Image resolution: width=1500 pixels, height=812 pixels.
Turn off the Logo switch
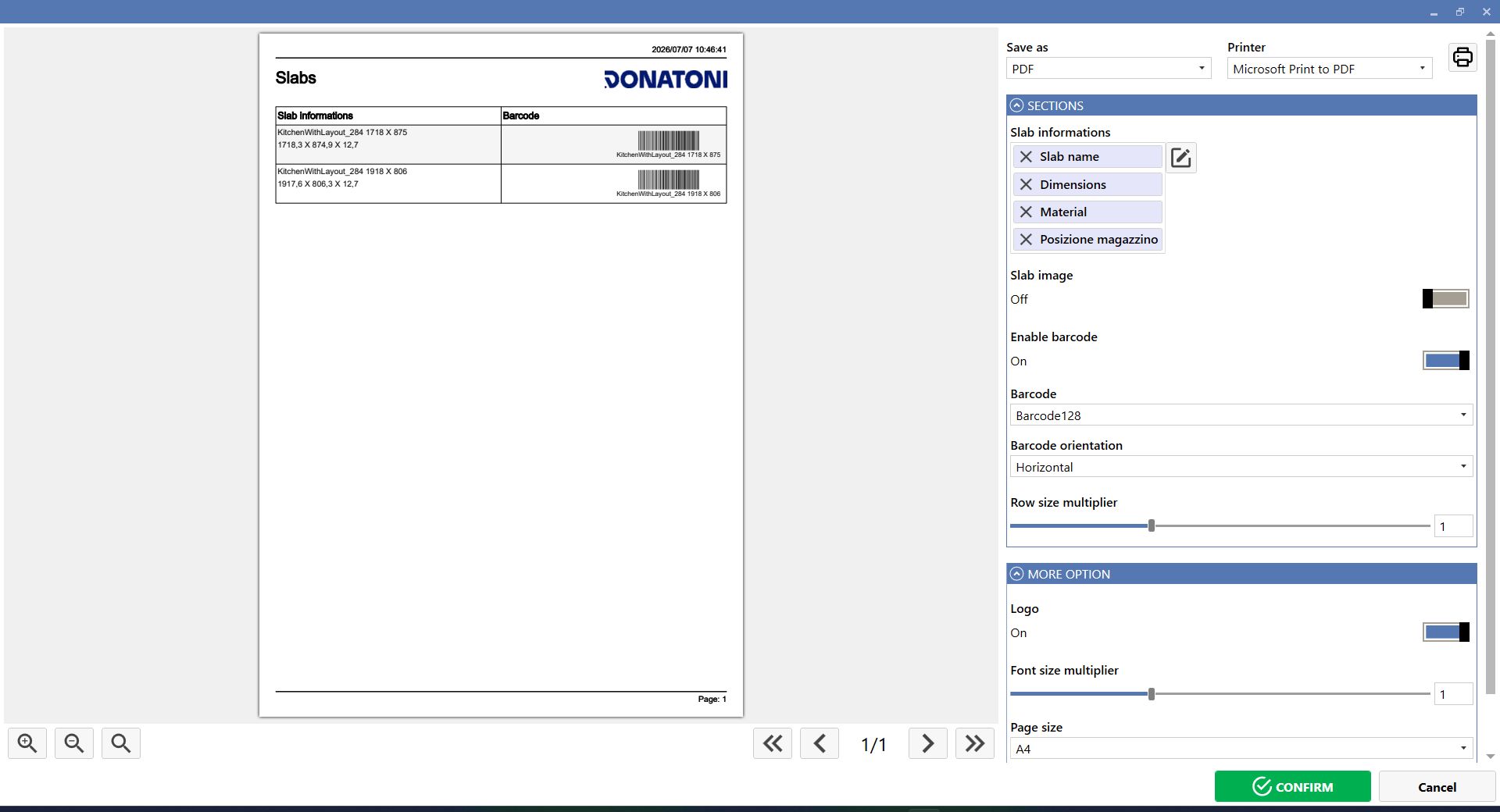pyautogui.click(x=1445, y=632)
